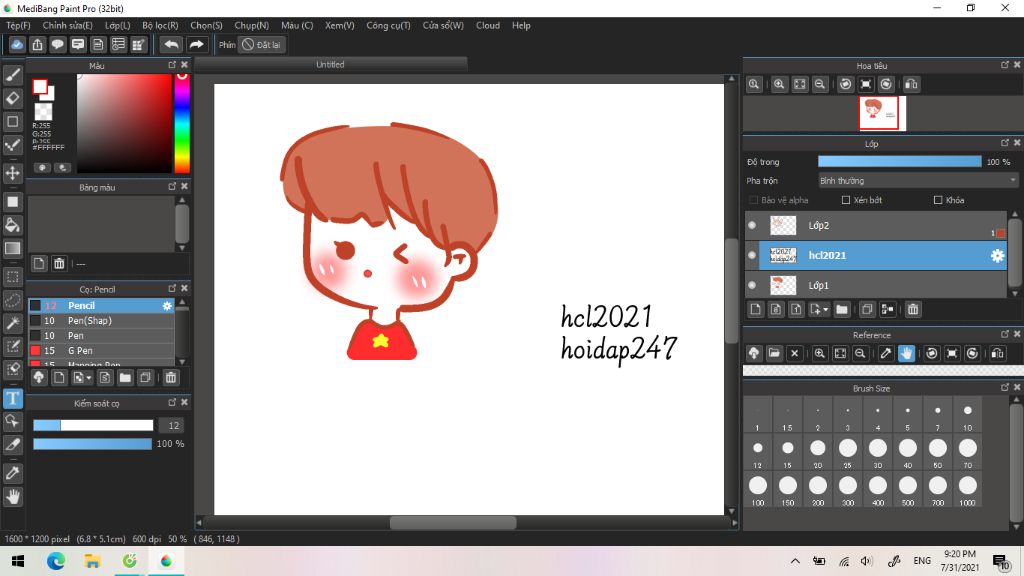Image resolution: width=1024 pixels, height=576 pixels.
Task: Duplicate the layer using copy icon
Action: click(867, 309)
